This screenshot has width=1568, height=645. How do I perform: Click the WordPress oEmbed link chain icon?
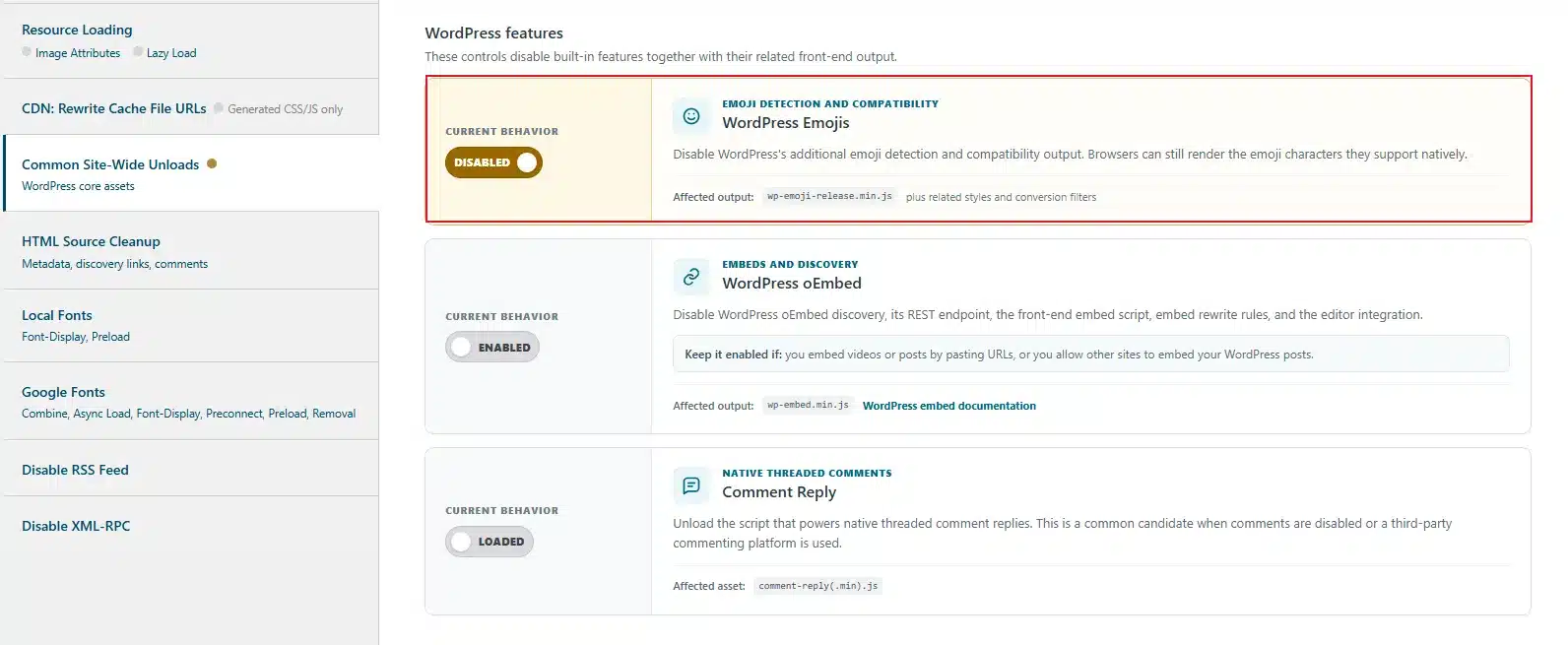pyautogui.click(x=691, y=277)
